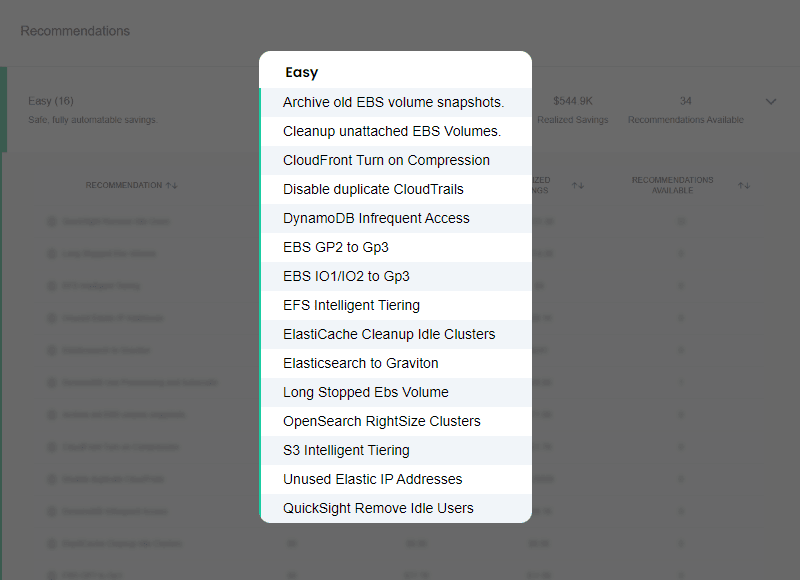This screenshot has width=800, height=580.
Task: Sort by Realized Savings column arrows
Action: click(578, 186)
